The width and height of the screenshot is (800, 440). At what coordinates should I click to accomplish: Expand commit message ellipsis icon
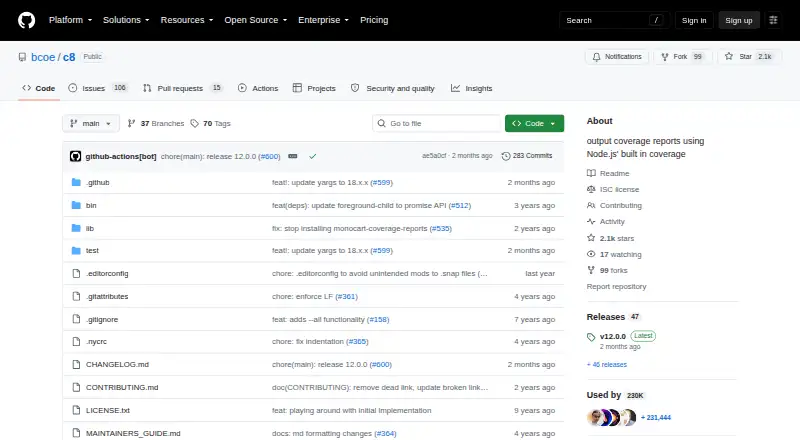click(293, 156)
